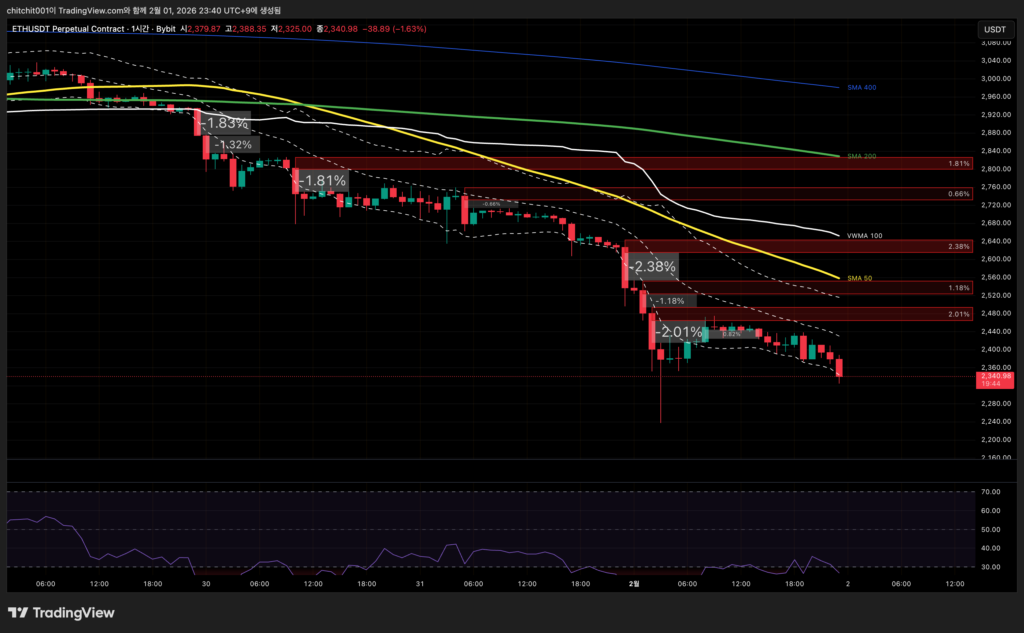Click the ETHUSDT Perpetual Contract title
Viewport: 1024px width, 633px height.
[68, 29]
